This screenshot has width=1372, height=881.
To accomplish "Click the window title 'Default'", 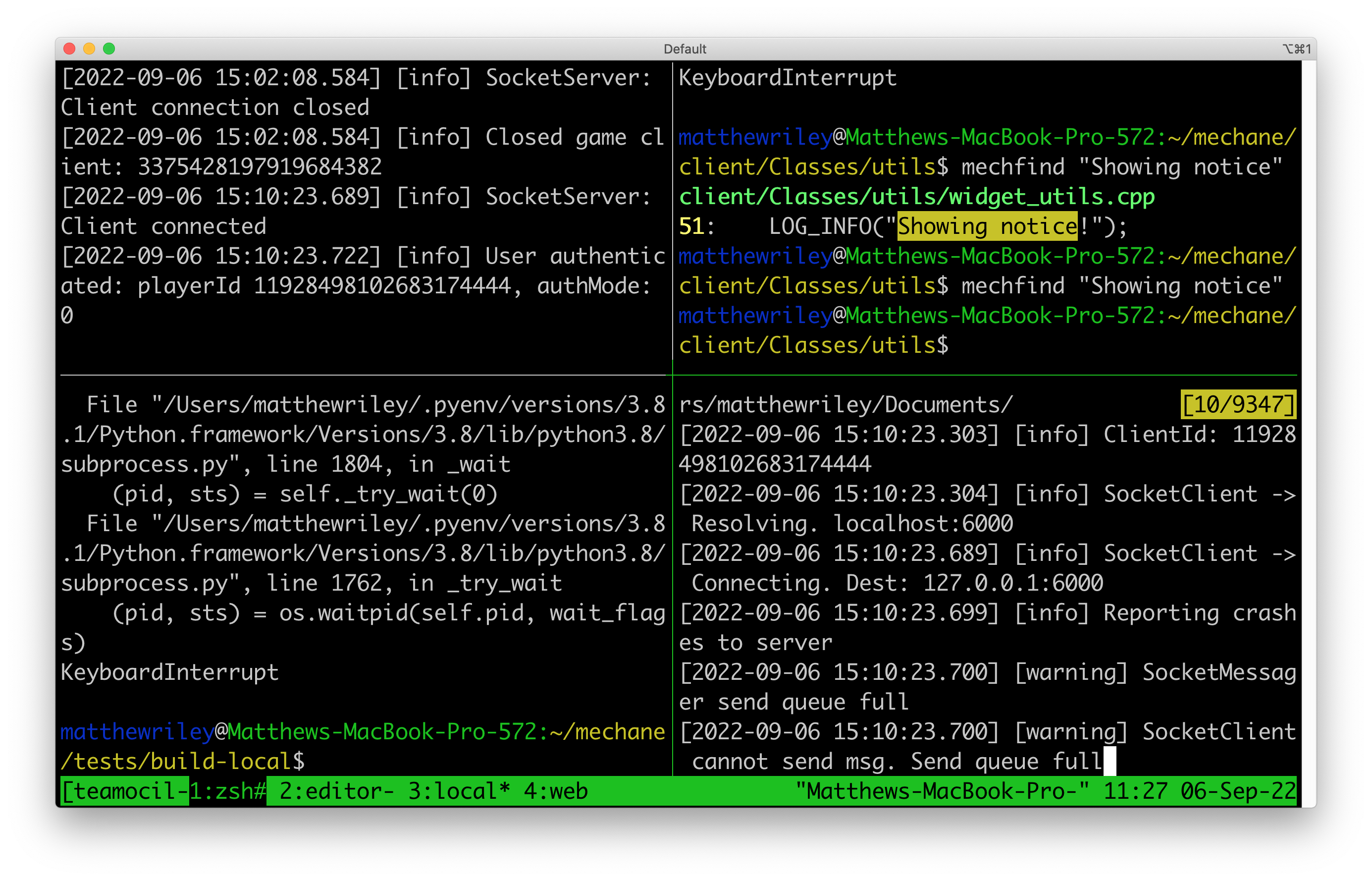I will point(685,49).
